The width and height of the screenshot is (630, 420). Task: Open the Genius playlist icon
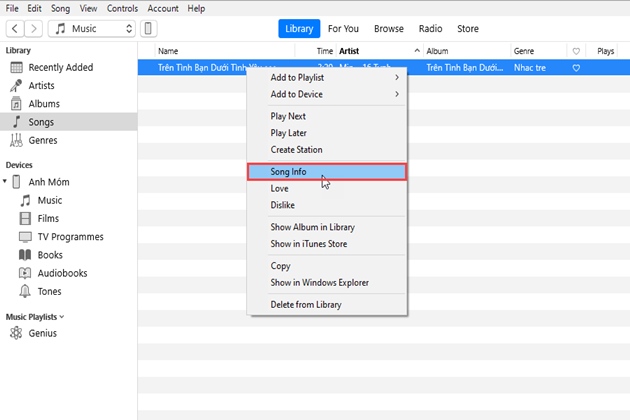coord(16,333)
